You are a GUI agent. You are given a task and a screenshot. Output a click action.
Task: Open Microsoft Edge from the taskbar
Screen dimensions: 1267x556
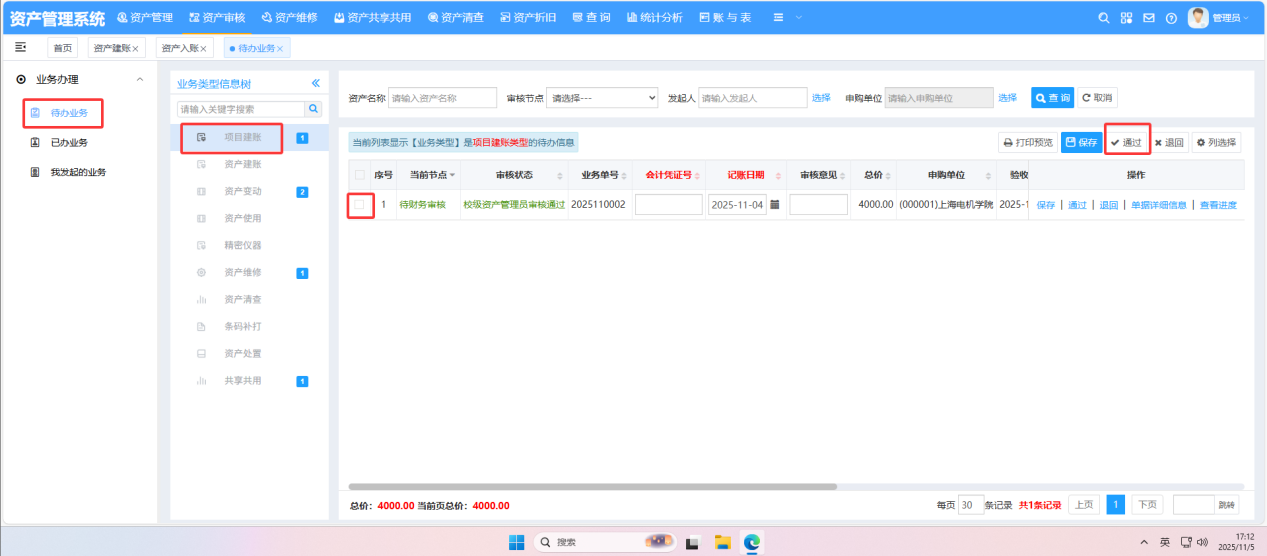point(751,542)
